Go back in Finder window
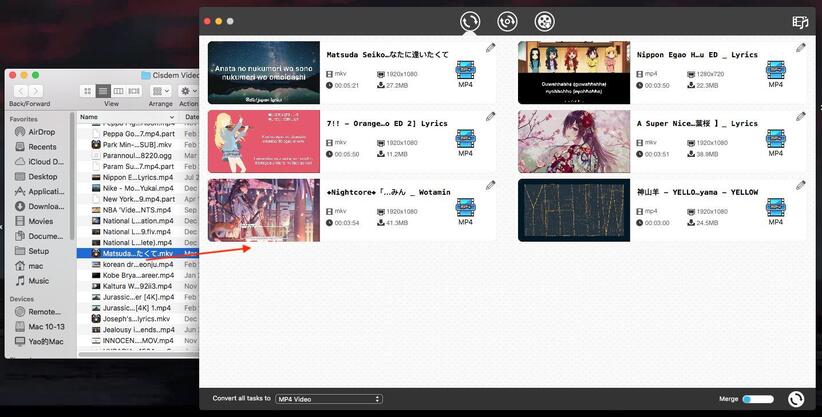Viewport: 822px width, 417px height. pos(21,91)
